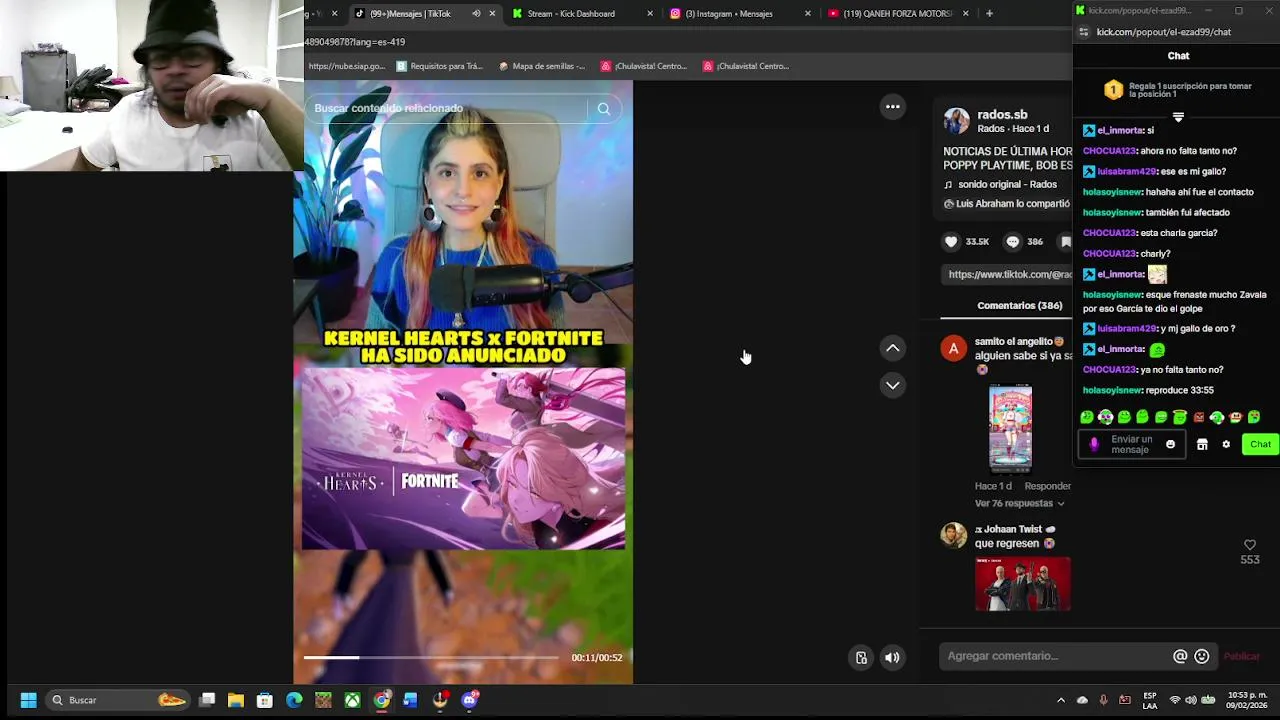
Task: Open Minecraft from taskbar
Action: [323, 700]
